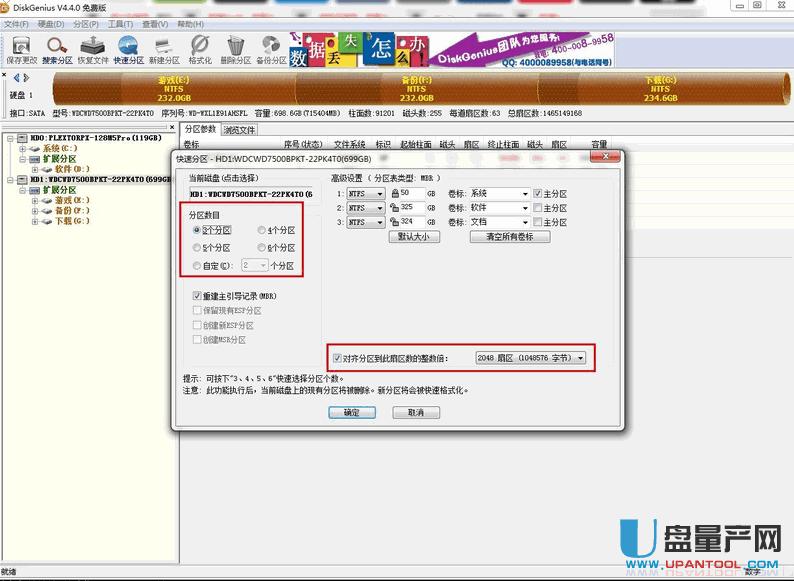This screenshot has height=581, width=794.
Task: Enable 主分区 checkbox for partition 2
Action: (538, 208)
